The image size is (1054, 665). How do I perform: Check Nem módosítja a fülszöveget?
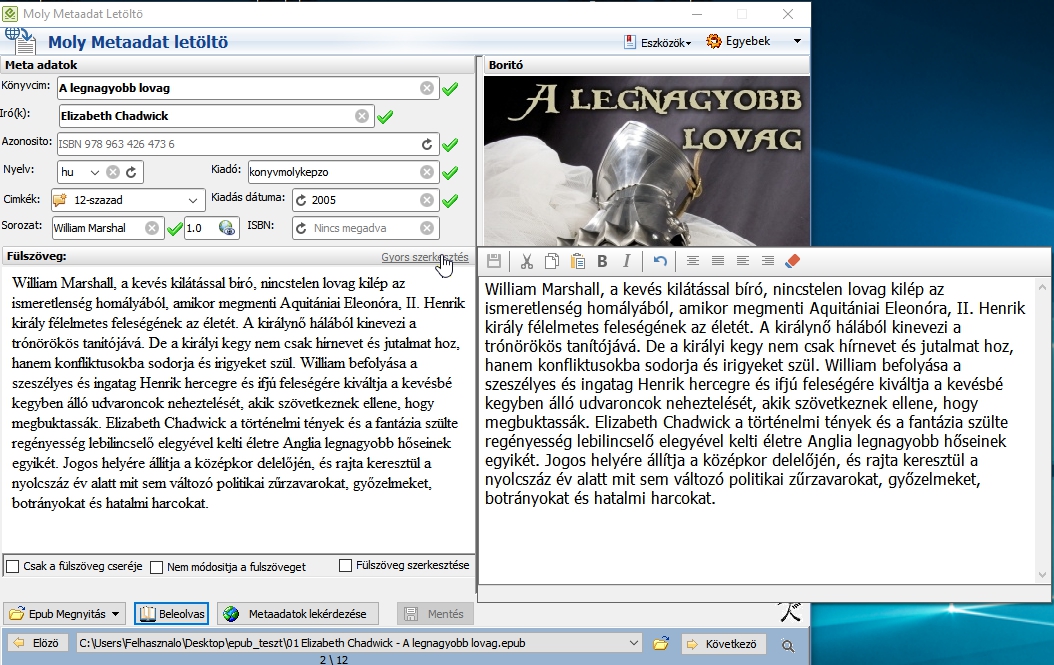(x=157, y=567)
